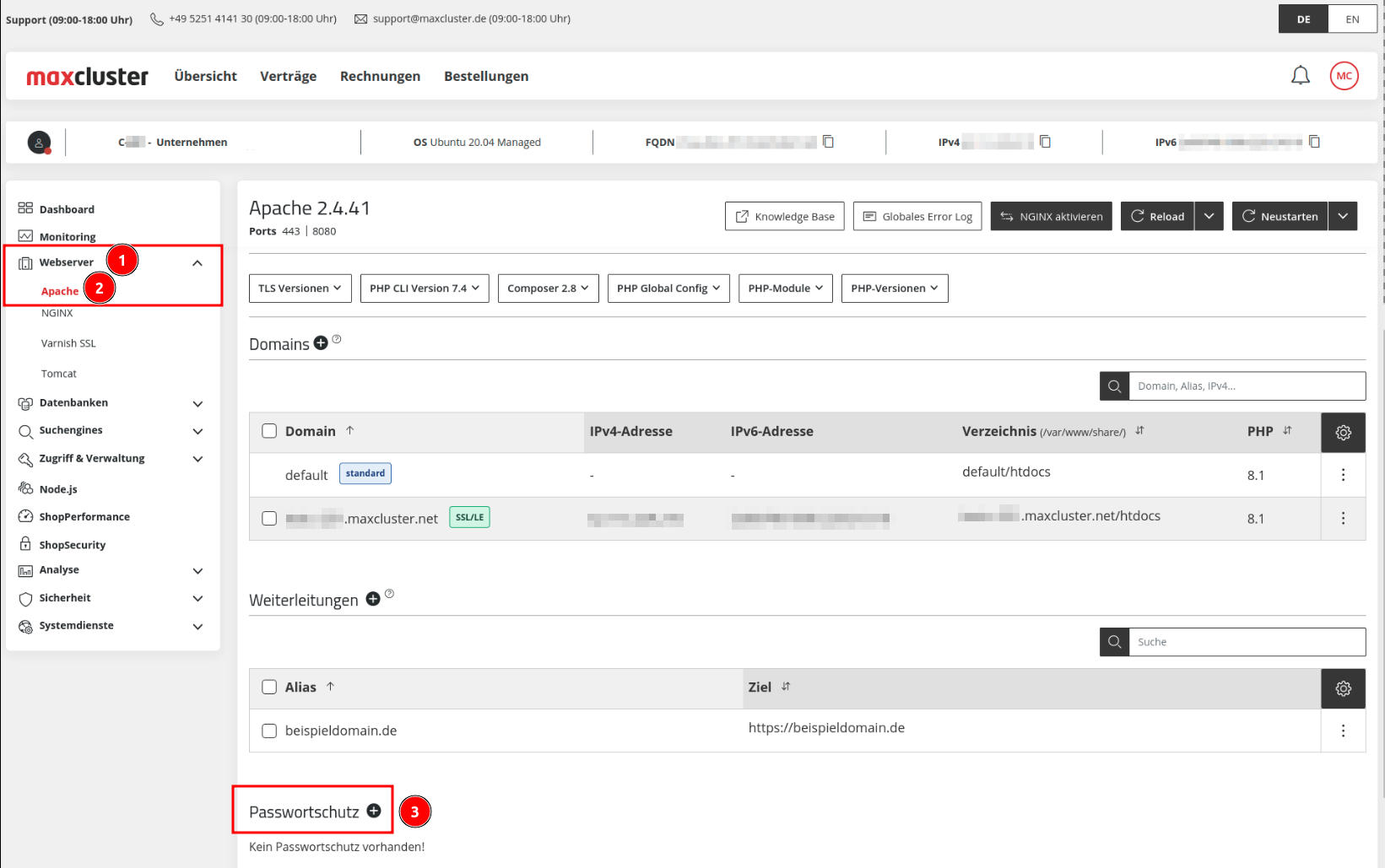This screenshot has height=868, width=1385.
Task: Copy the IPv4 address
Action: point(1046,142)
